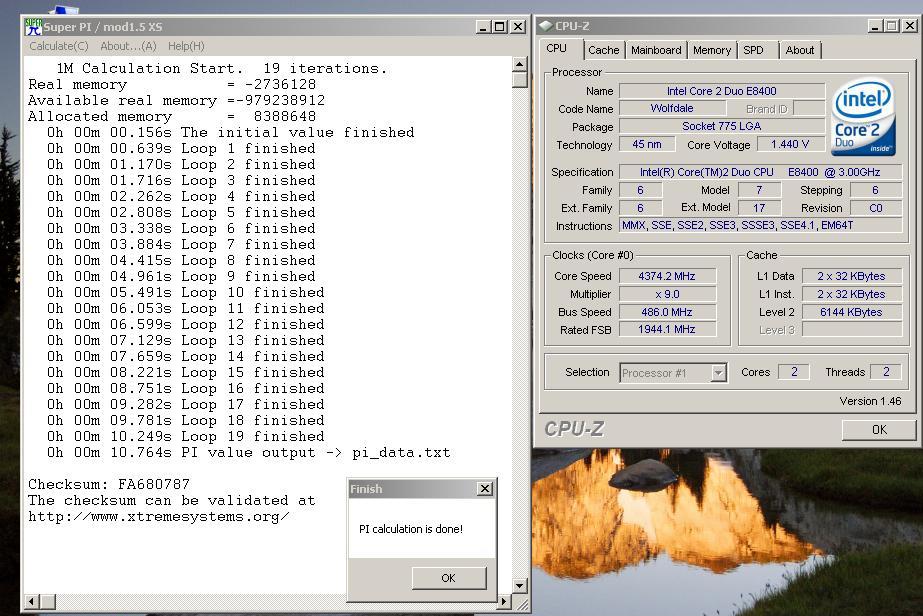Screen dimensions: 923x616
Task: Click the http://www.xtremesystems.org/ text
Action: 158,516
